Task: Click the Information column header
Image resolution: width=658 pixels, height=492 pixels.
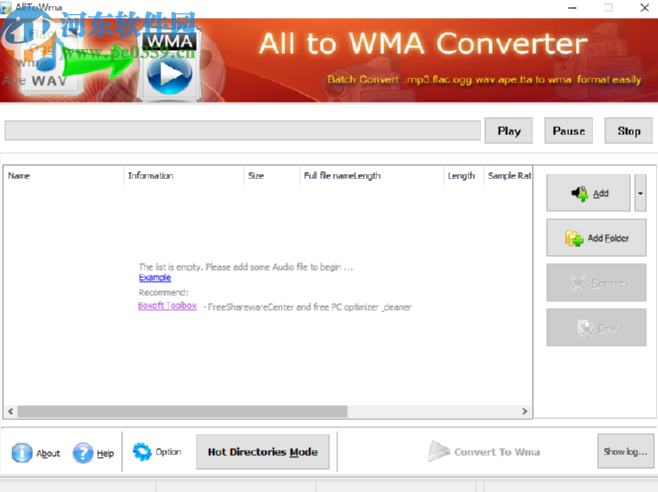Action: point(184,175)
